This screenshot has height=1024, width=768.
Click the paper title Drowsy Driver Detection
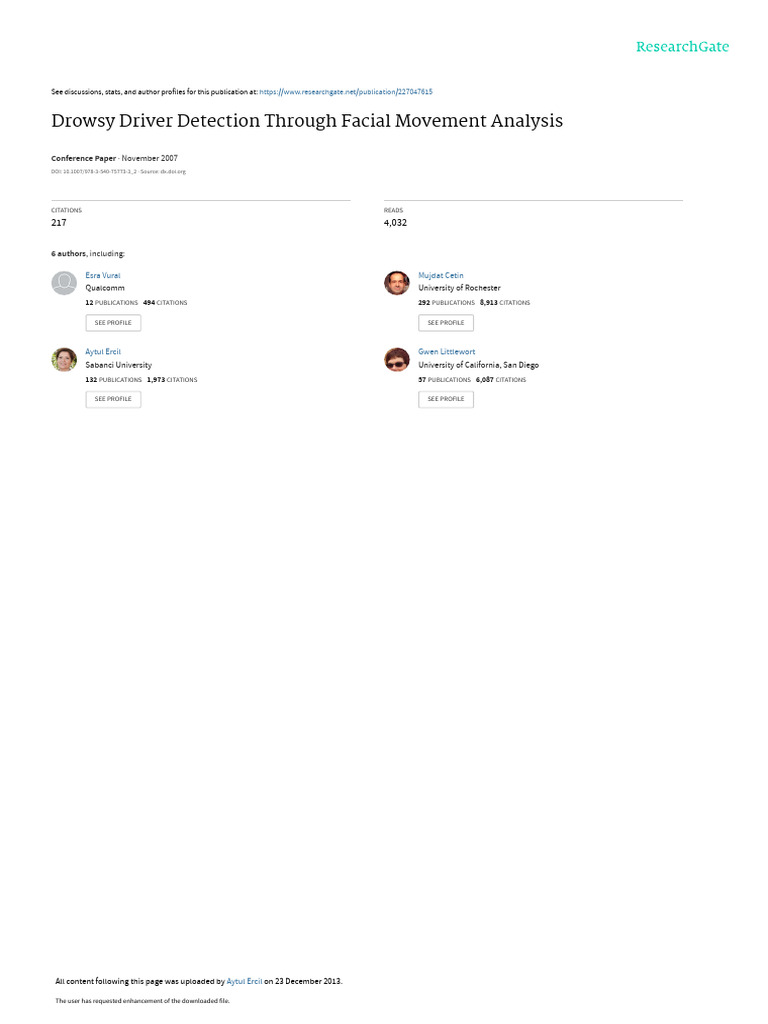tap(307, 121)
